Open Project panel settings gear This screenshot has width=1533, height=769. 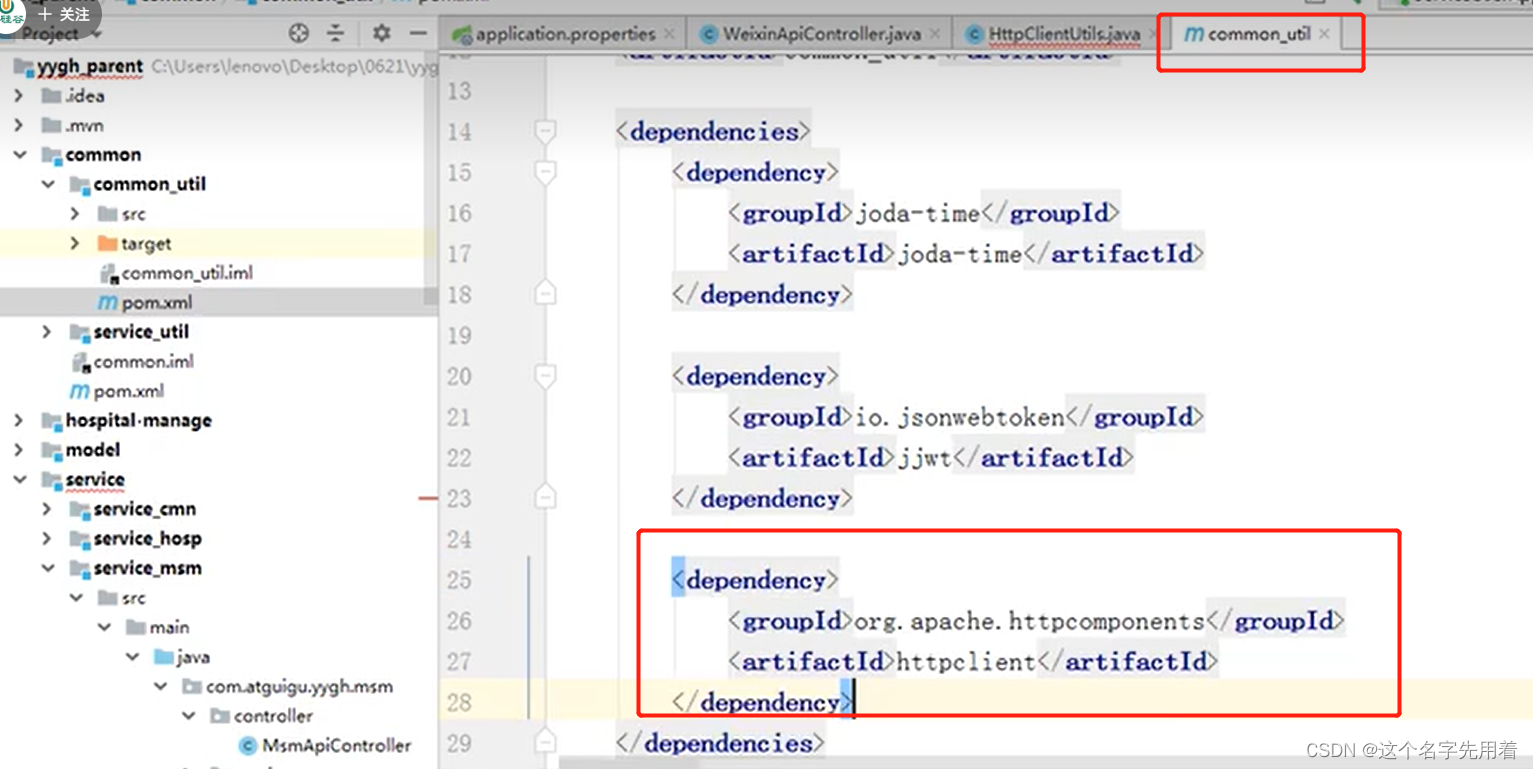382,34
